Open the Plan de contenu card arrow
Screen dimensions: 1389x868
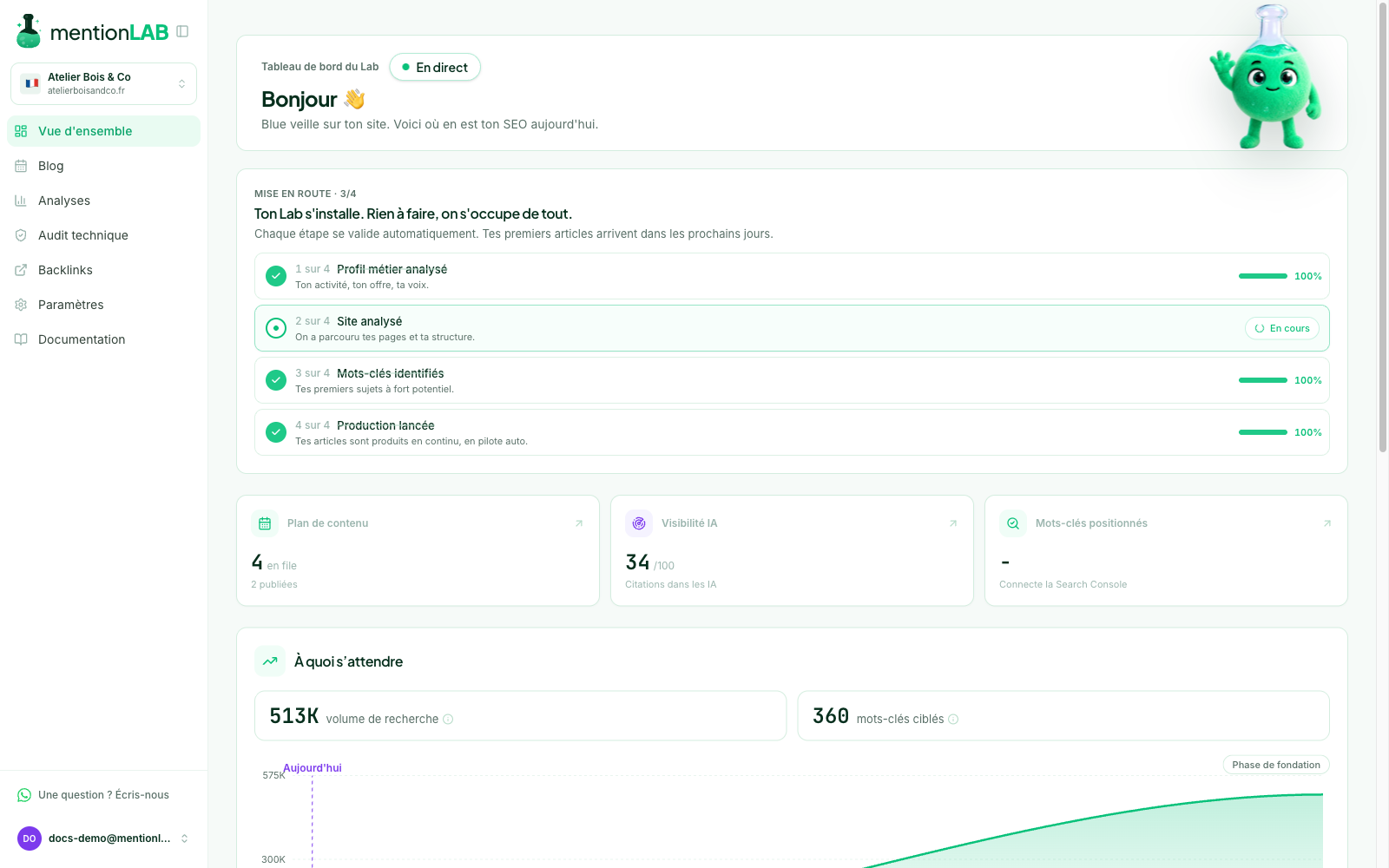[579, 523]
